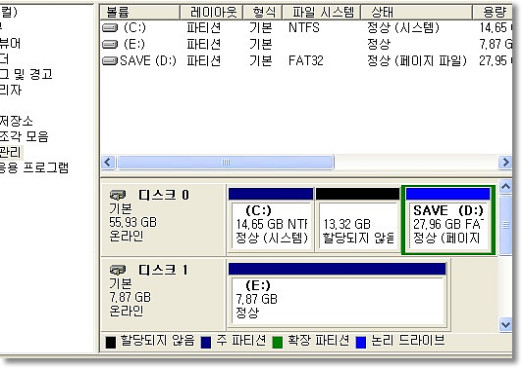Click the dark blue 주 파티션 legend swatch

206,342
